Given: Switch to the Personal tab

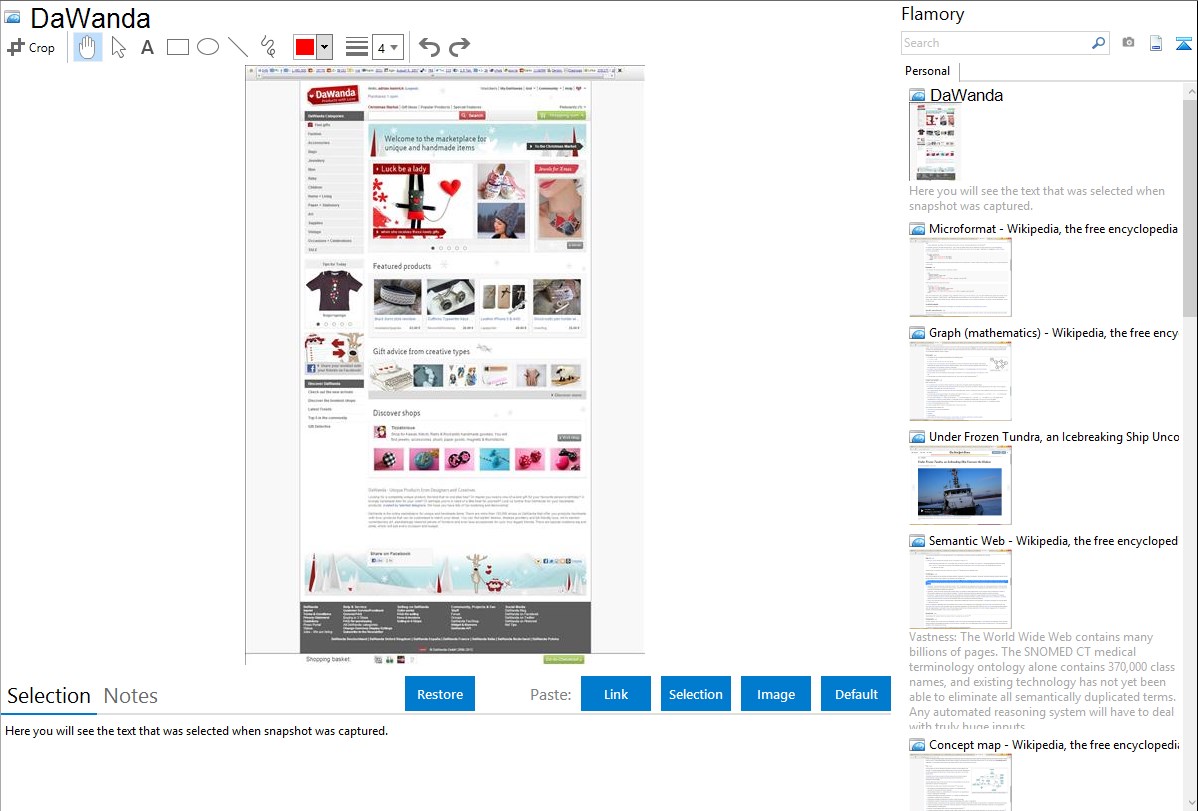Looking at the screenshot, I should pyautogui.click(x=927, y=71).
